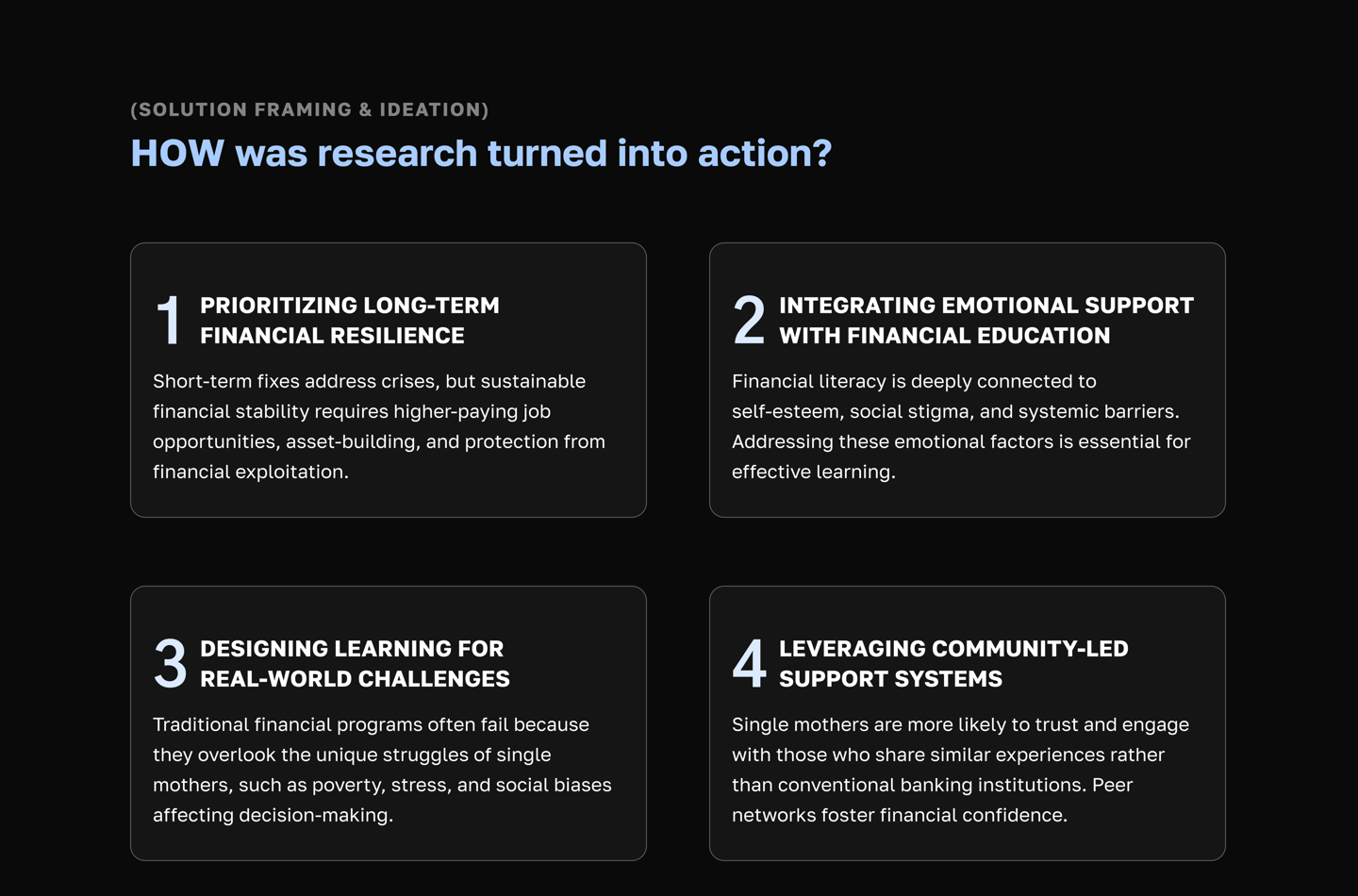The height and width of the screenshot is (896, 1358).
Task: Click the '(SOLUTION FRAMING & IDEATION)' label
Action: [309, 109]
